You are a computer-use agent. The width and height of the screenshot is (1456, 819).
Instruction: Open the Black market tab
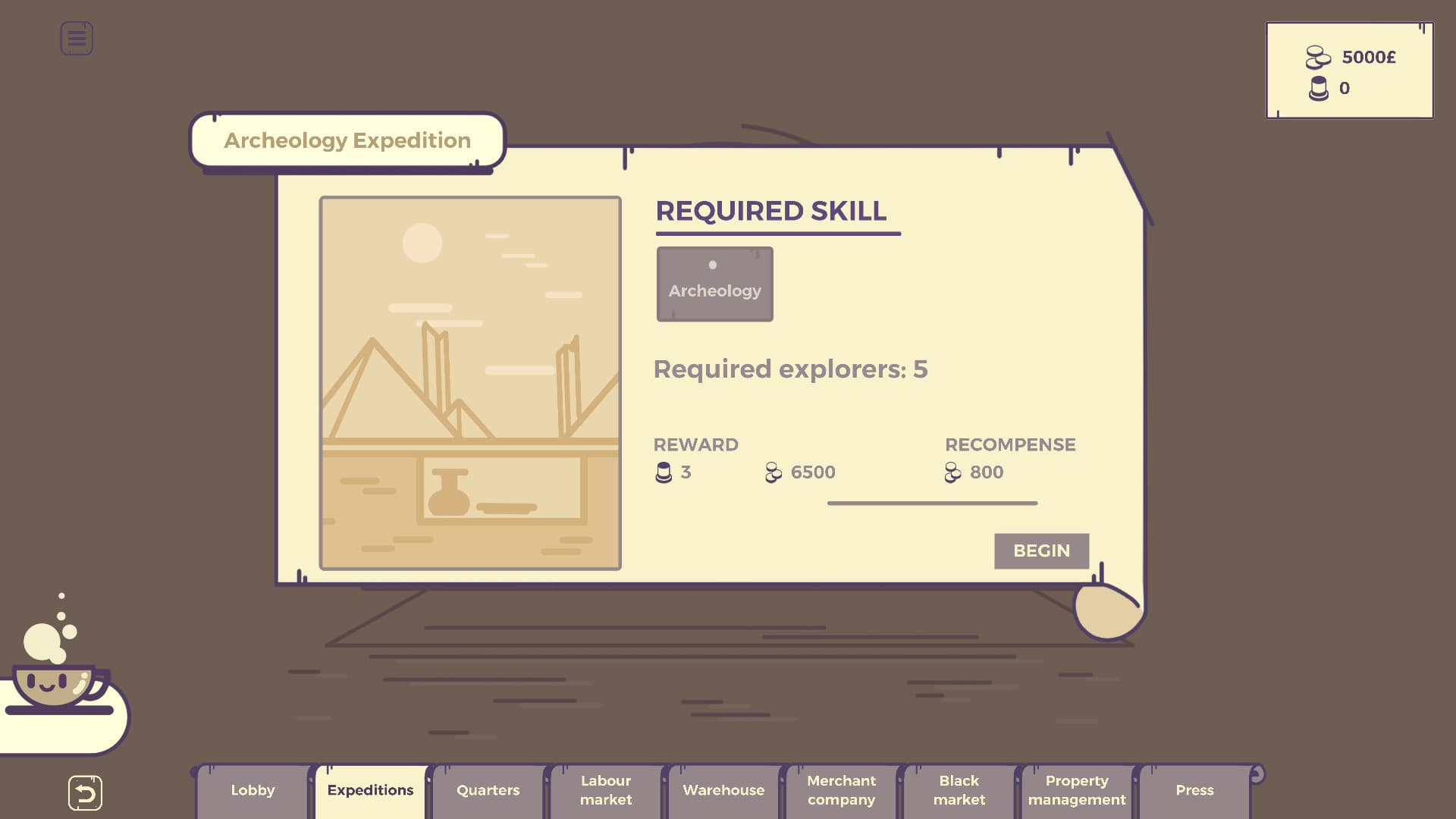click(x=959, y=790)
